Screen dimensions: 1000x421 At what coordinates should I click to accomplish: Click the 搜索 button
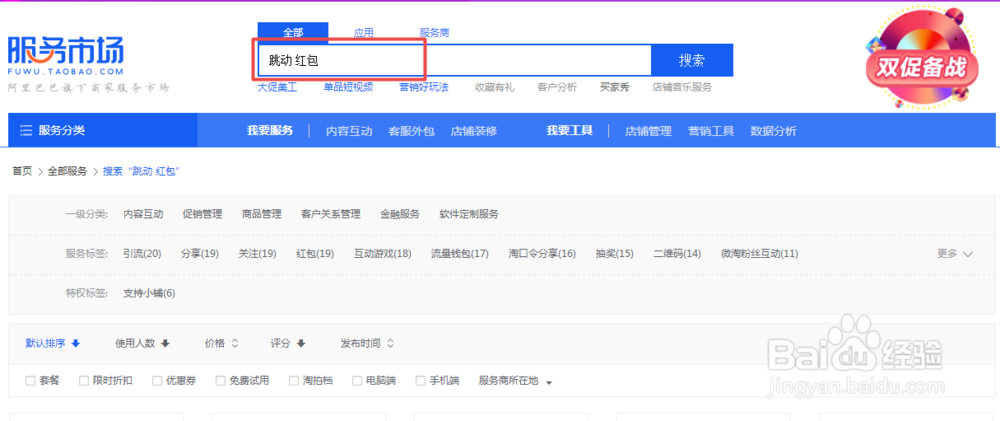coord(692,61)
